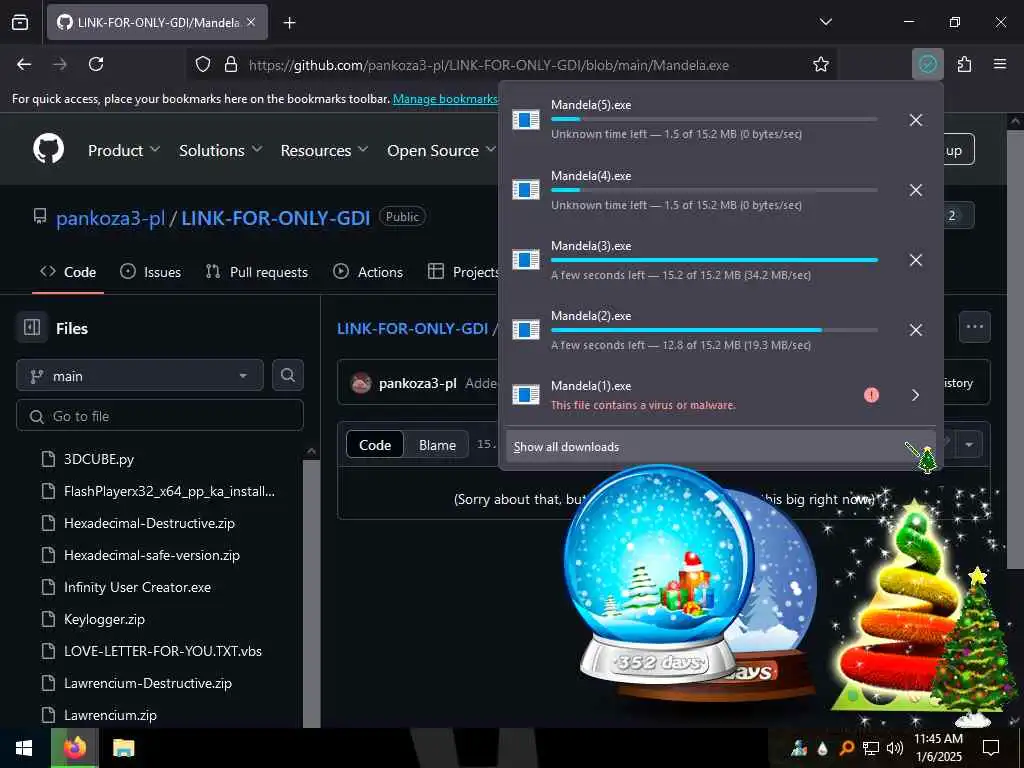
Task: Click Show all downloads
Action: point(721,447)
